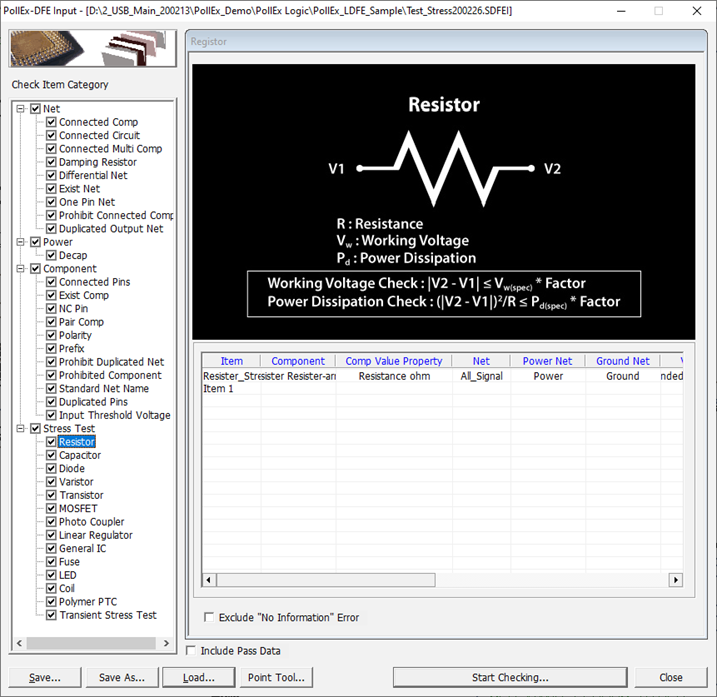Select Capacitor in Stress Test list
The height and width of the screenshot is (697, 717).
pyautogui.click(x=79, y=455)
